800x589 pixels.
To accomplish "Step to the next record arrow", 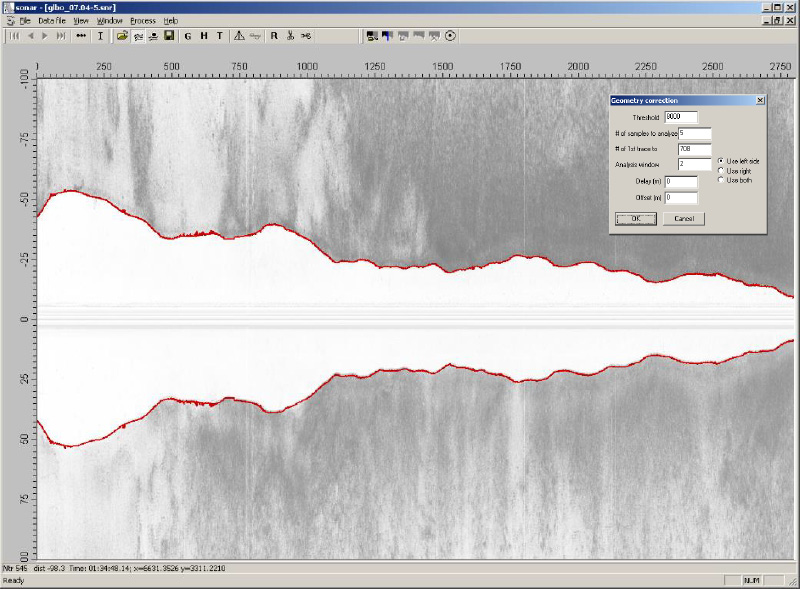I will click(x=45, y=36).
